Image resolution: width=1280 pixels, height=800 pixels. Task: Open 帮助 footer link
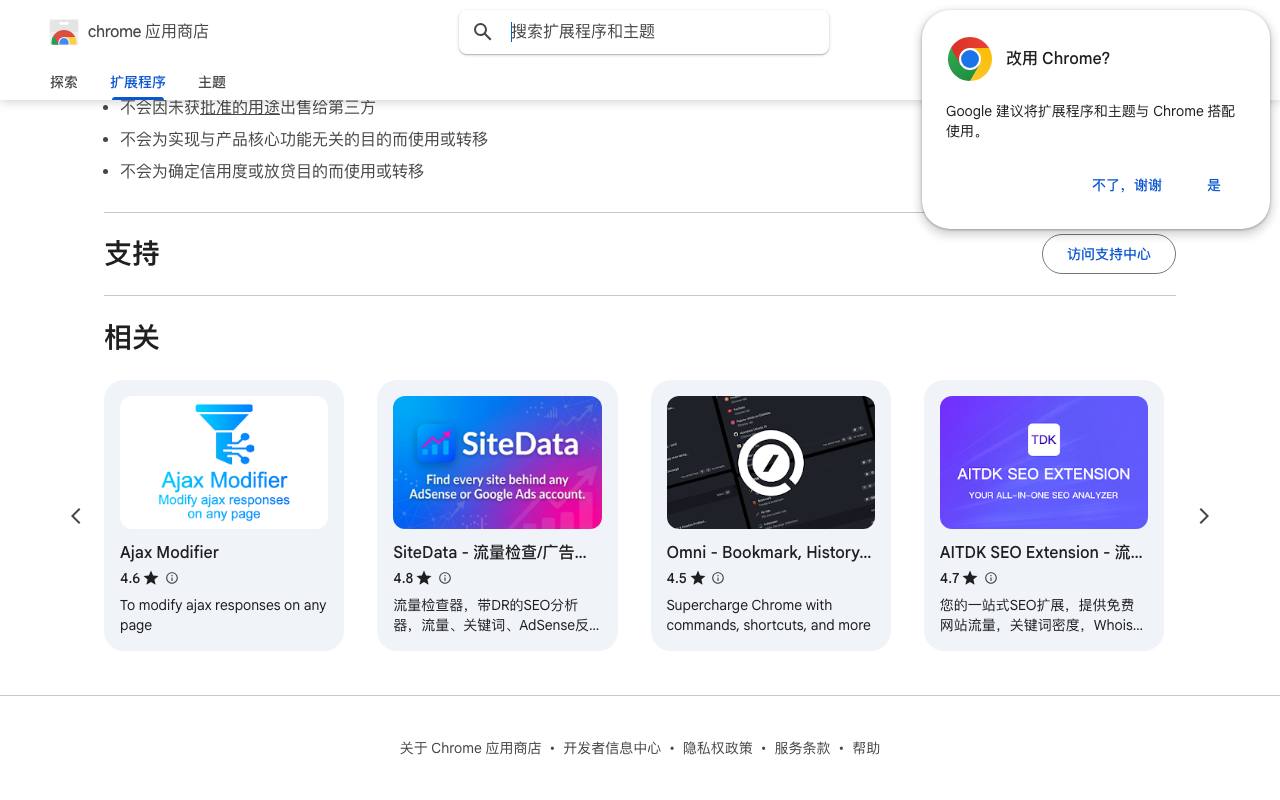pyautogui.click(x=866, y=748)
